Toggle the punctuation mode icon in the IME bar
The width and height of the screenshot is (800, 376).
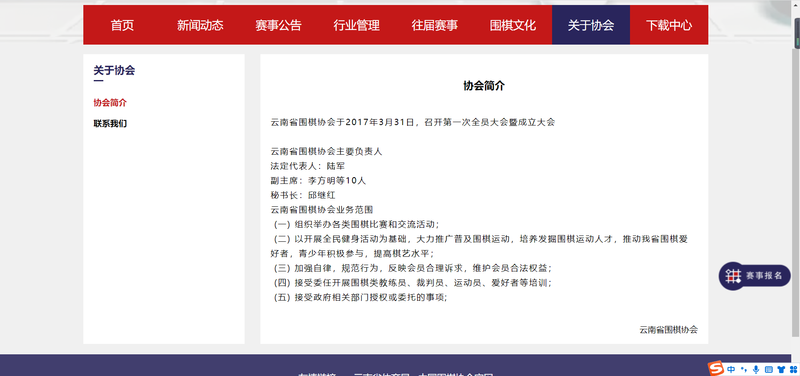tap(744, 369)
